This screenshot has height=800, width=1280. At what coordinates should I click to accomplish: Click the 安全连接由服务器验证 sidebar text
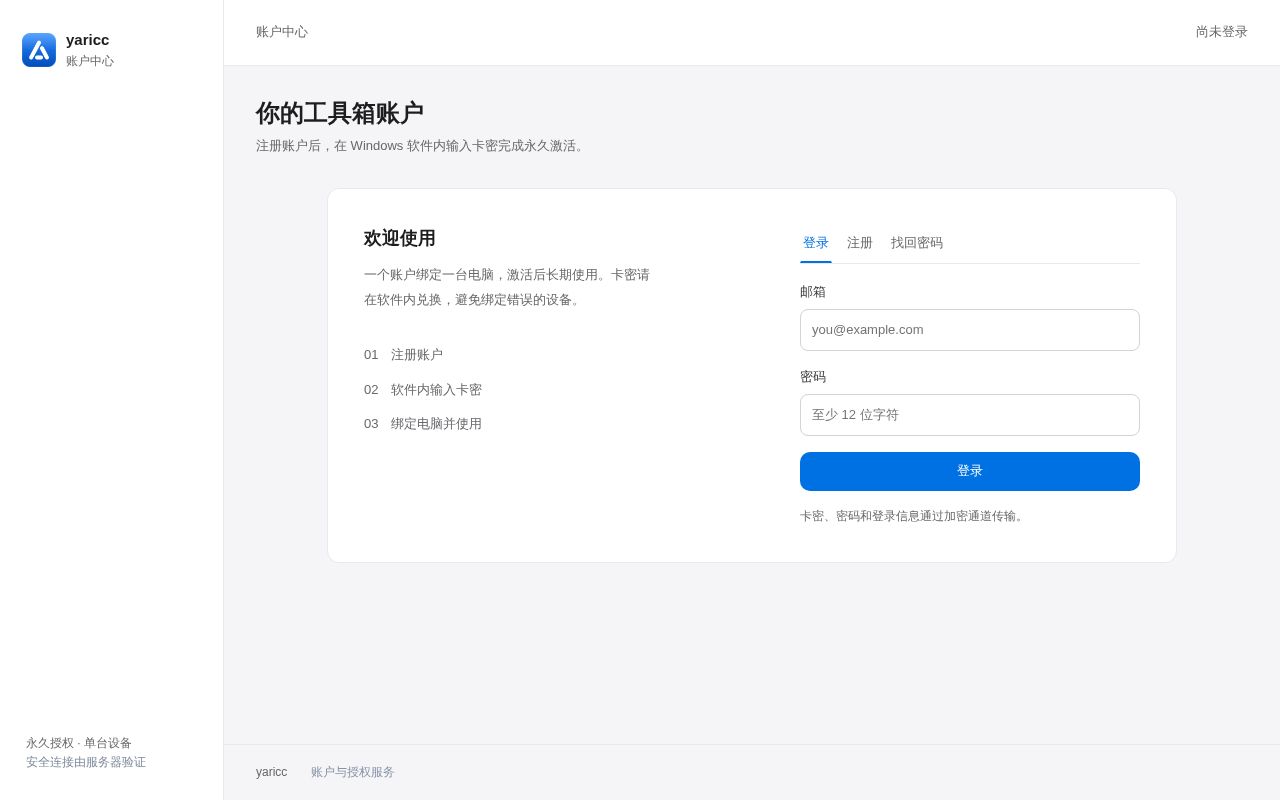click(86, 762)
